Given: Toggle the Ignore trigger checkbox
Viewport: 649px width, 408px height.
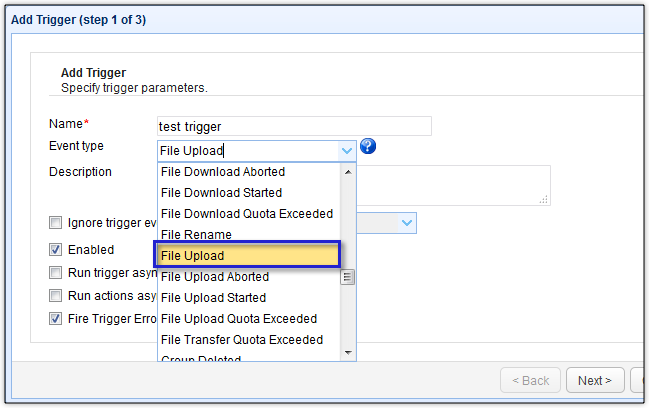Looking at the screenshot, I should 56,222.
